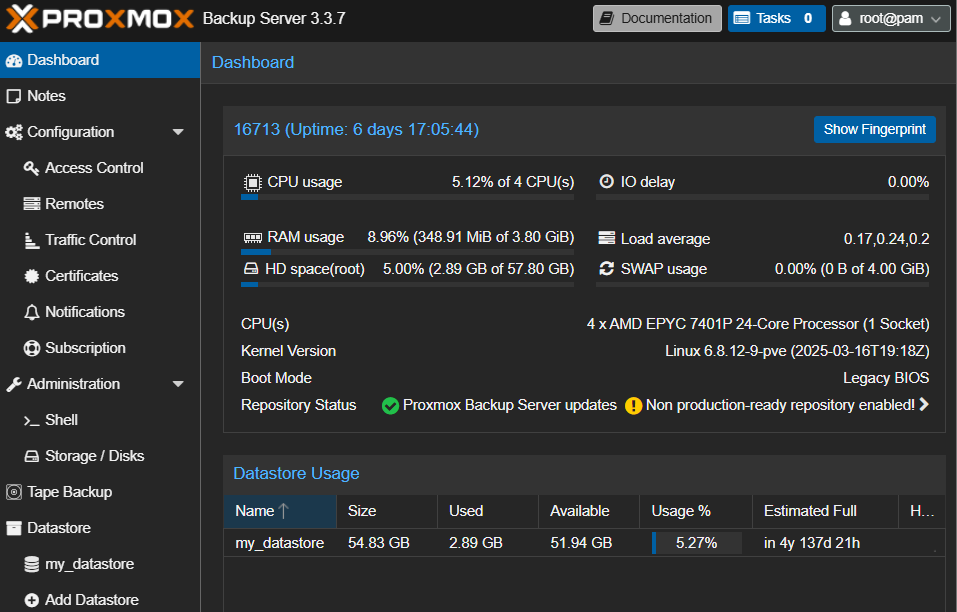Image resolution: width=957 pixels, height=612 pixels.
Task: Collapse the Configuration section arrow
Action: pyautogui.click(x=178, y=132)
